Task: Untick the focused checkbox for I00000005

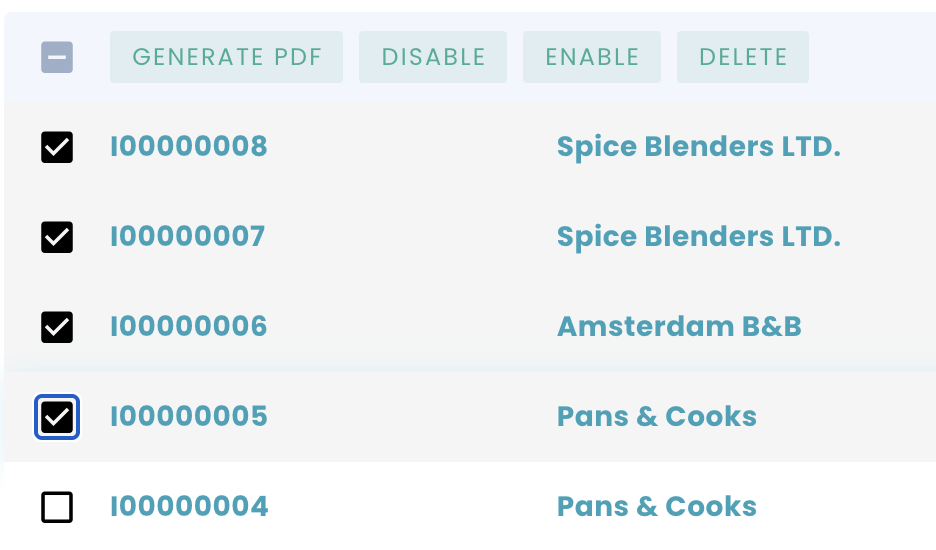Action: (x=57, y=417)
